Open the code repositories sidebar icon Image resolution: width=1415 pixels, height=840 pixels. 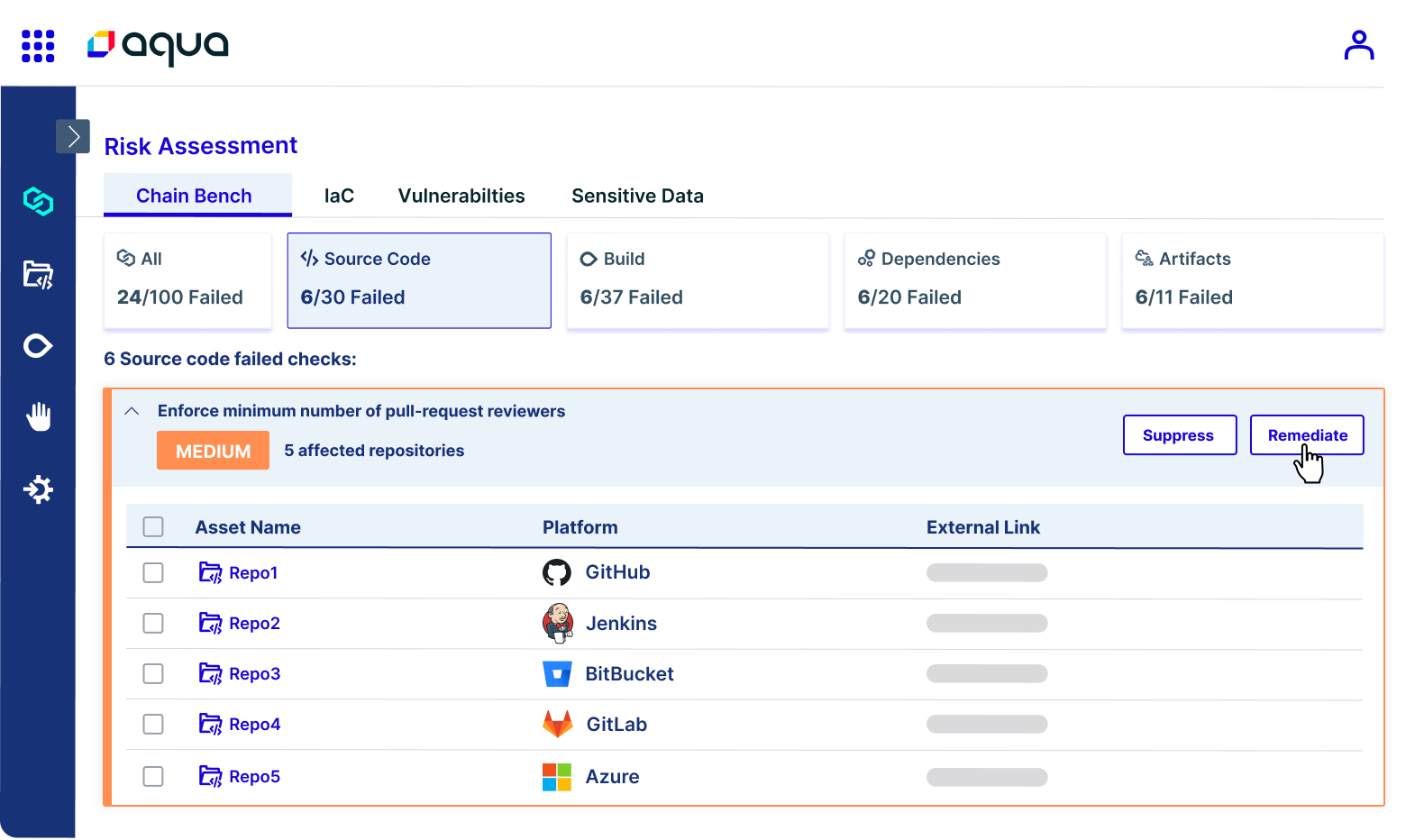coord(38,274)
